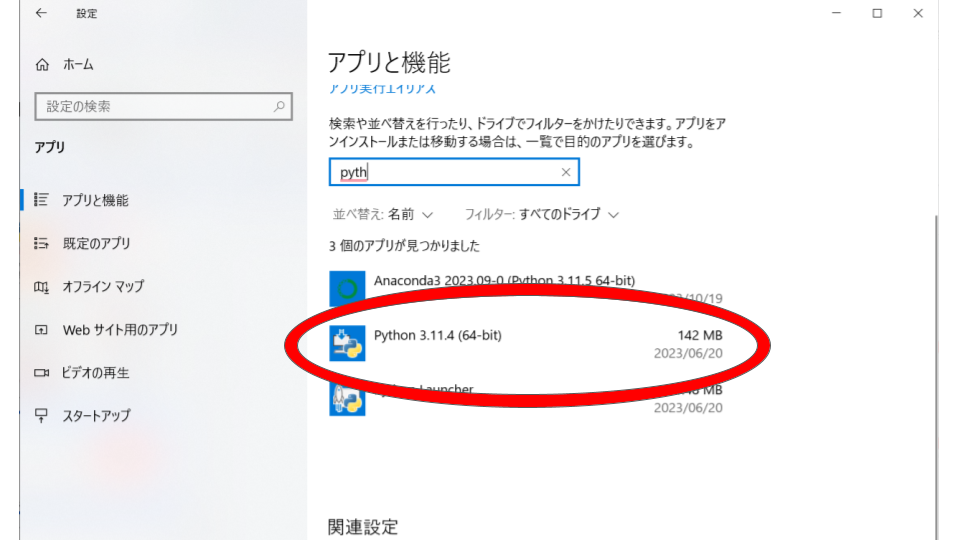Select Web サイト用のアプリ sidebar icon
The height and width of the screenshot is (540, 960).
[x=42, y=330]
